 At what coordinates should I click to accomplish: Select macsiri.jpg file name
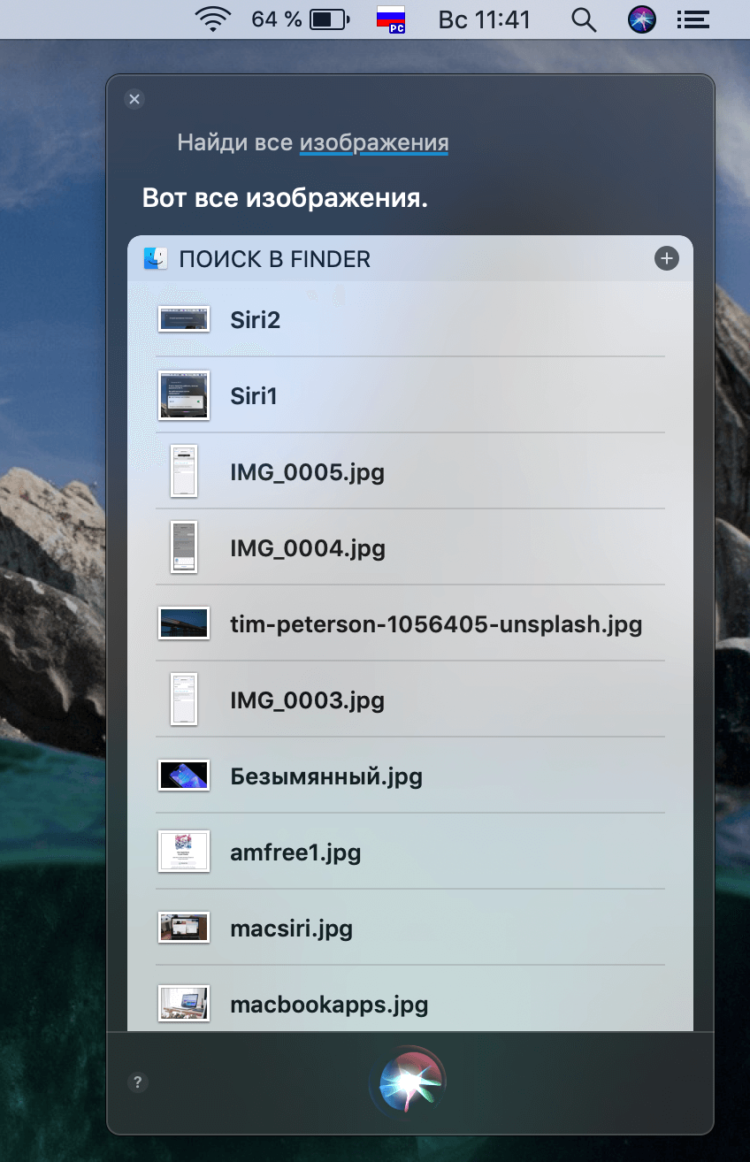[291, 929]
